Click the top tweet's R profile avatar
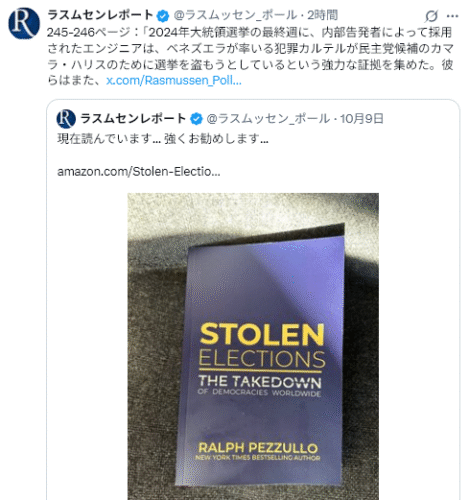 [24, 23]
